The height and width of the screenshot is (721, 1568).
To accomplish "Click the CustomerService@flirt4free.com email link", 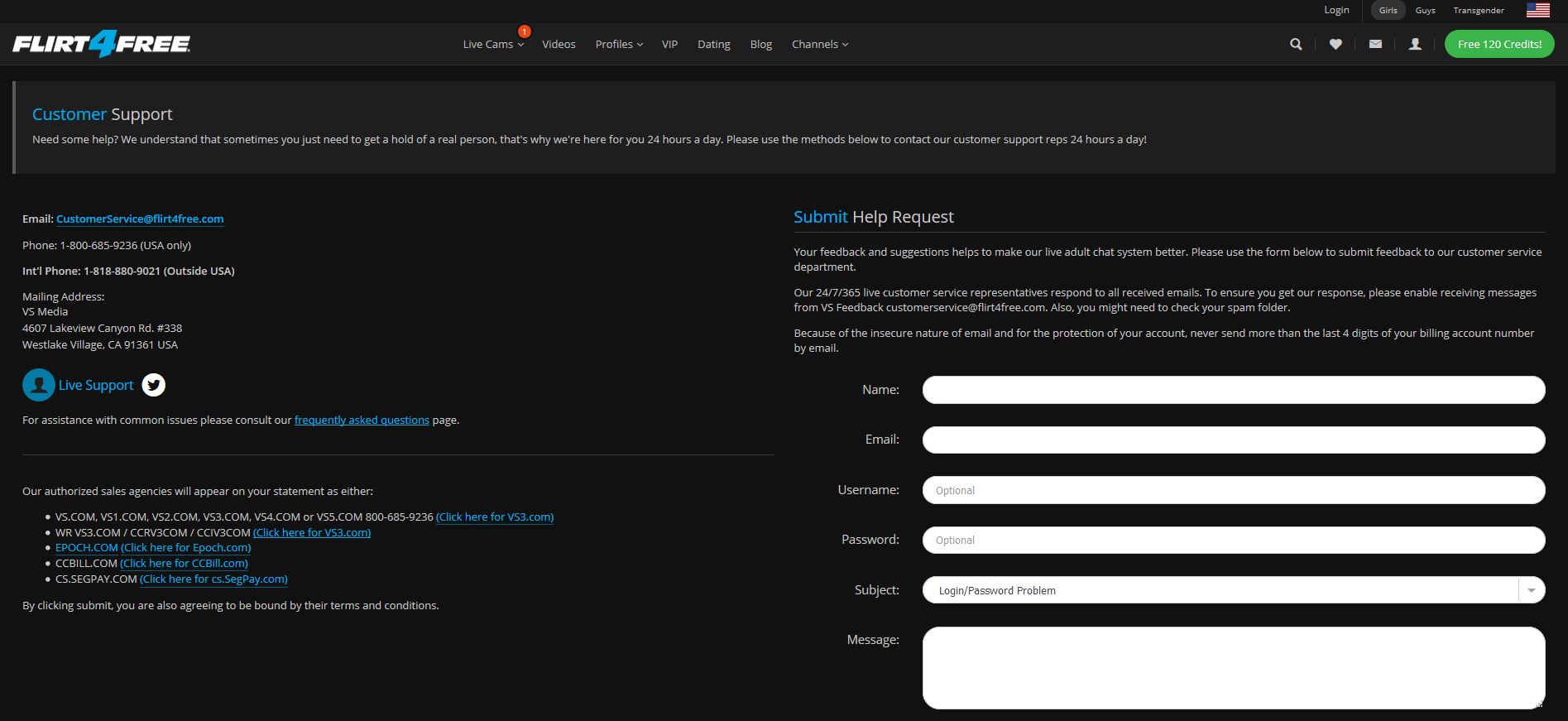I will (140, 219).
